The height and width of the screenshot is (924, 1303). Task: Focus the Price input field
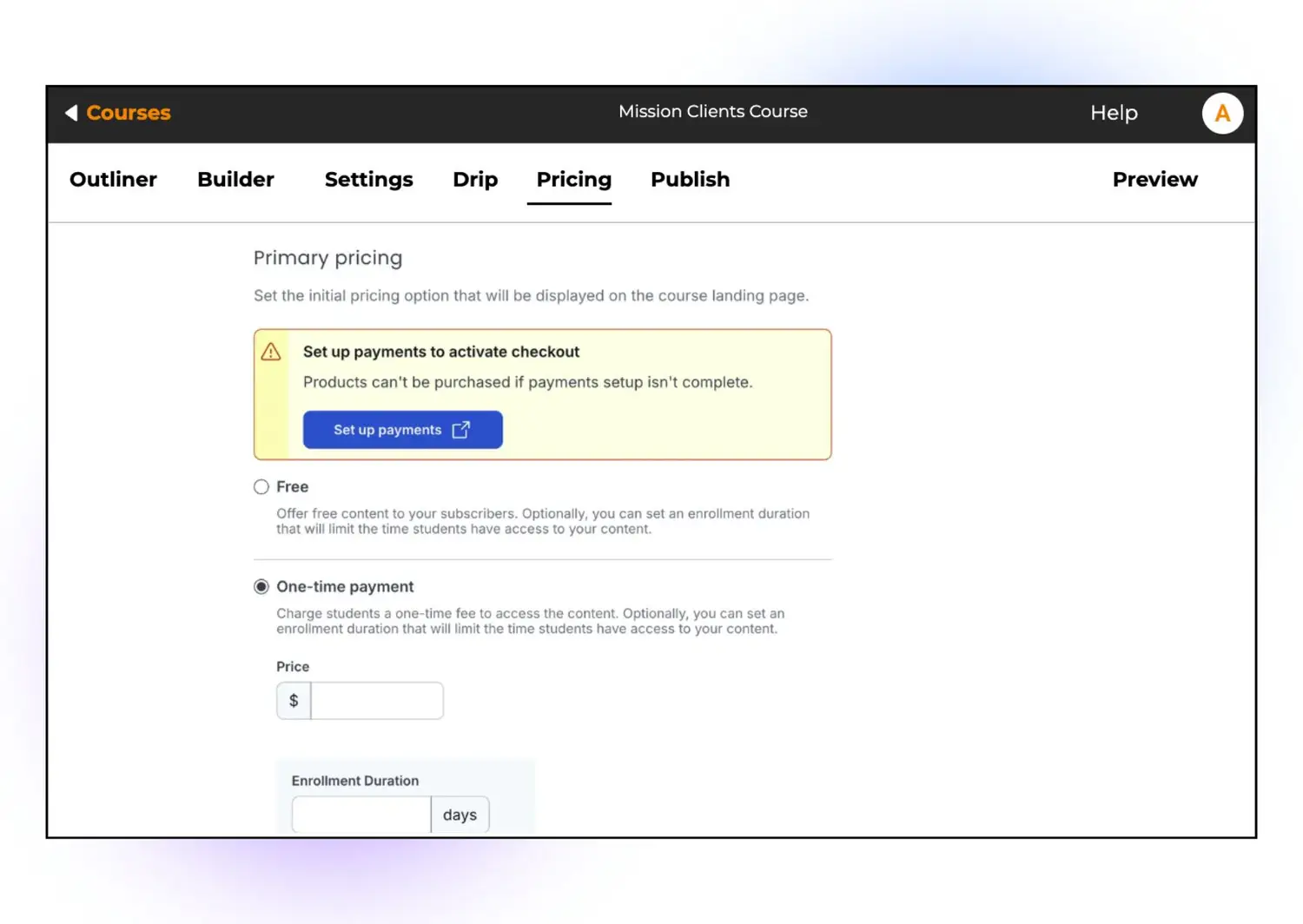377,701
